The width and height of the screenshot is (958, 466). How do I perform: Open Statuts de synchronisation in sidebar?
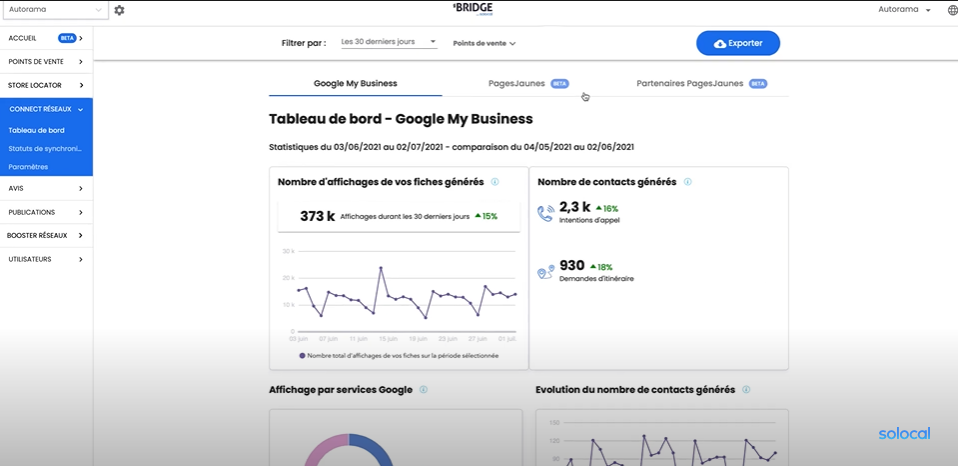(45, 148)
